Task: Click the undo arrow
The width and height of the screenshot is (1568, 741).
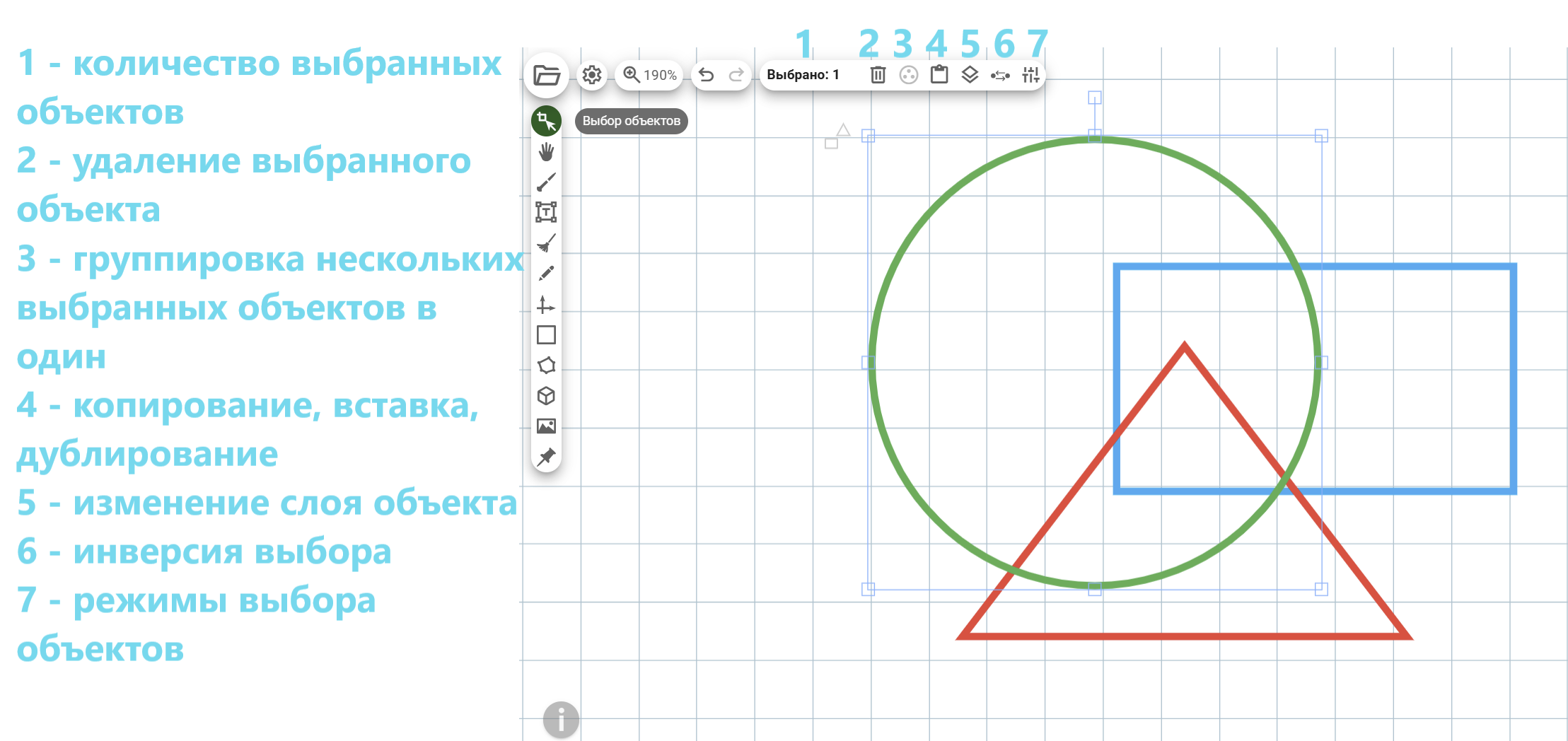Action: 706,75
